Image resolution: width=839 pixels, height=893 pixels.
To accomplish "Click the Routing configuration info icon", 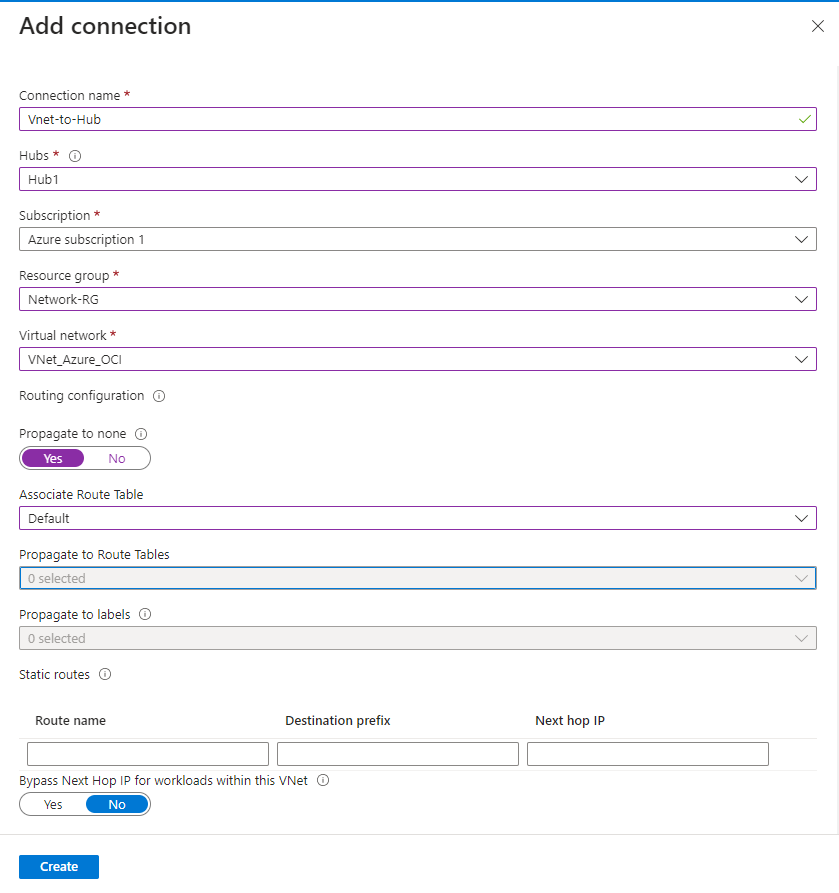I will (x=159, y=396).
